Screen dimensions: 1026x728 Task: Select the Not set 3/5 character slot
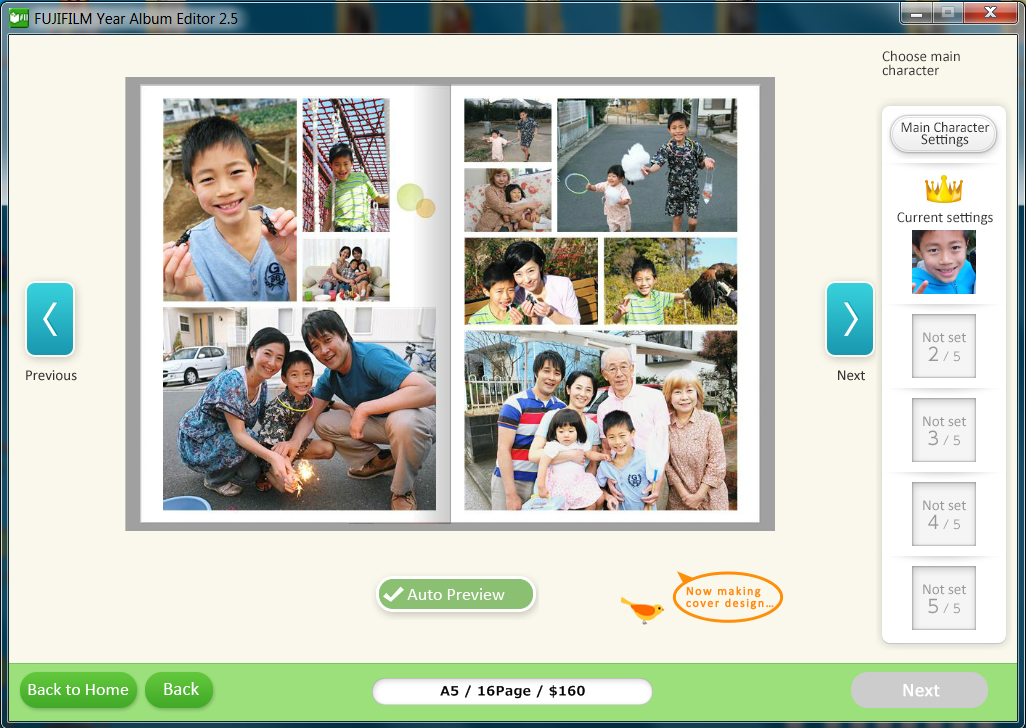(944, 430)
